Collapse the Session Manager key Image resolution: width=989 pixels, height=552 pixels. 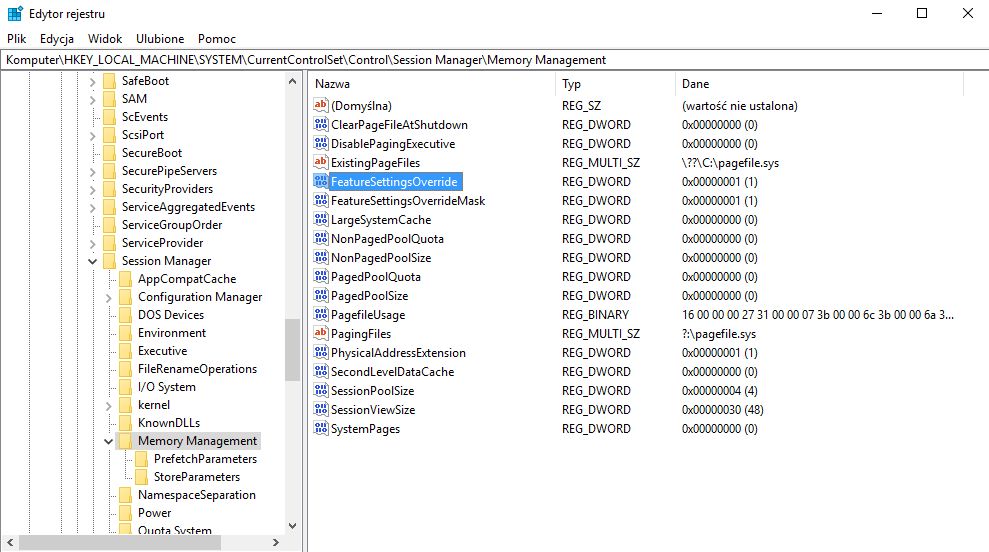pos(93,261)
